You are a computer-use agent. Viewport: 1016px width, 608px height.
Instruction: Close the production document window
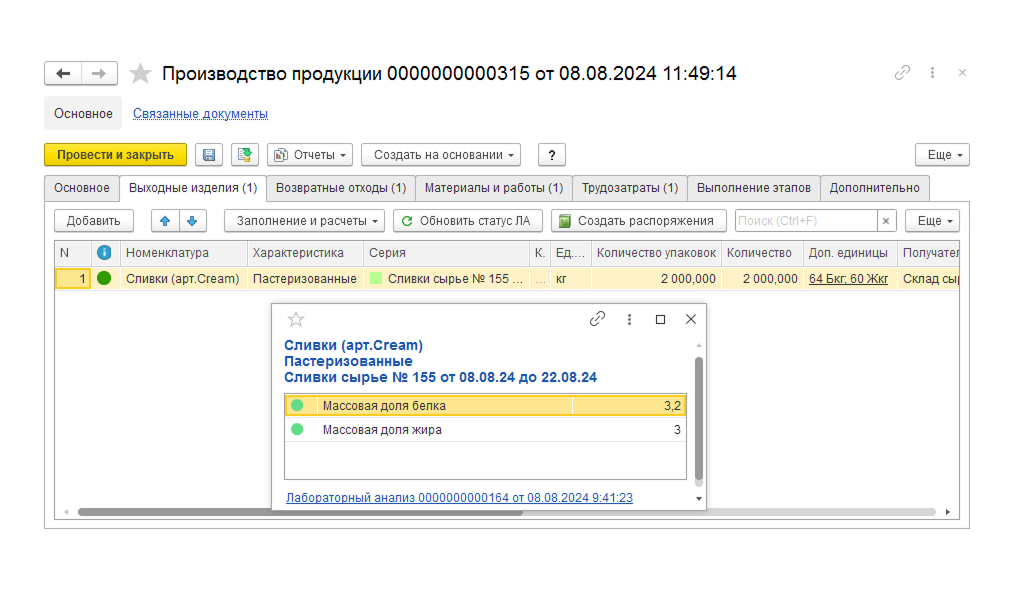click(962, 73)
